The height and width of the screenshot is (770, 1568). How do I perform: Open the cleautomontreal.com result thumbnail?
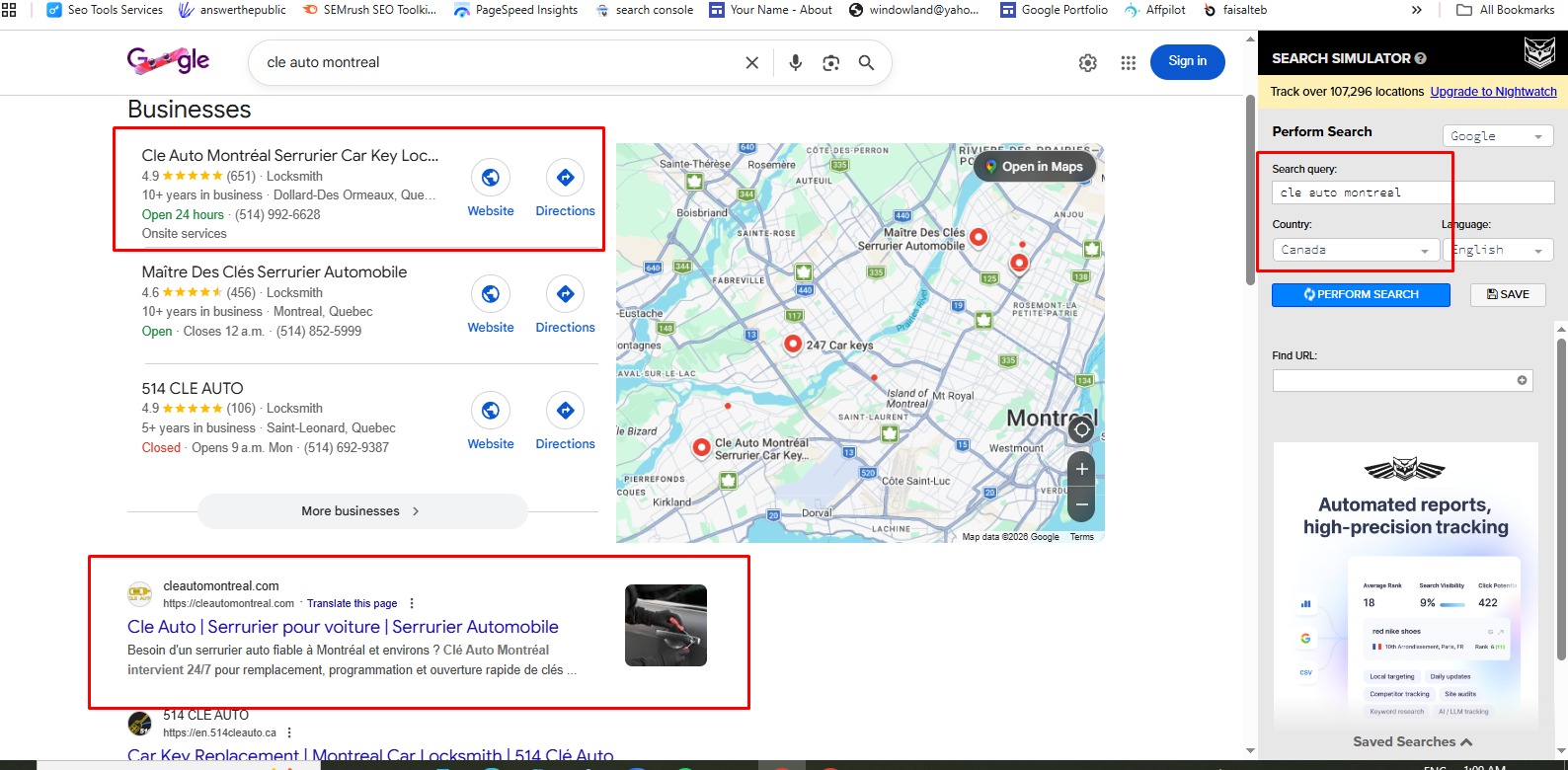[666, 625]
